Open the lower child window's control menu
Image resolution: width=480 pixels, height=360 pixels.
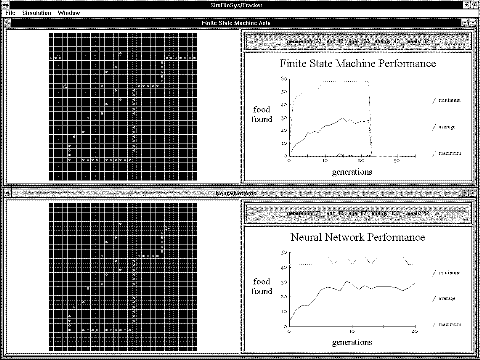[x=7, y=193]
